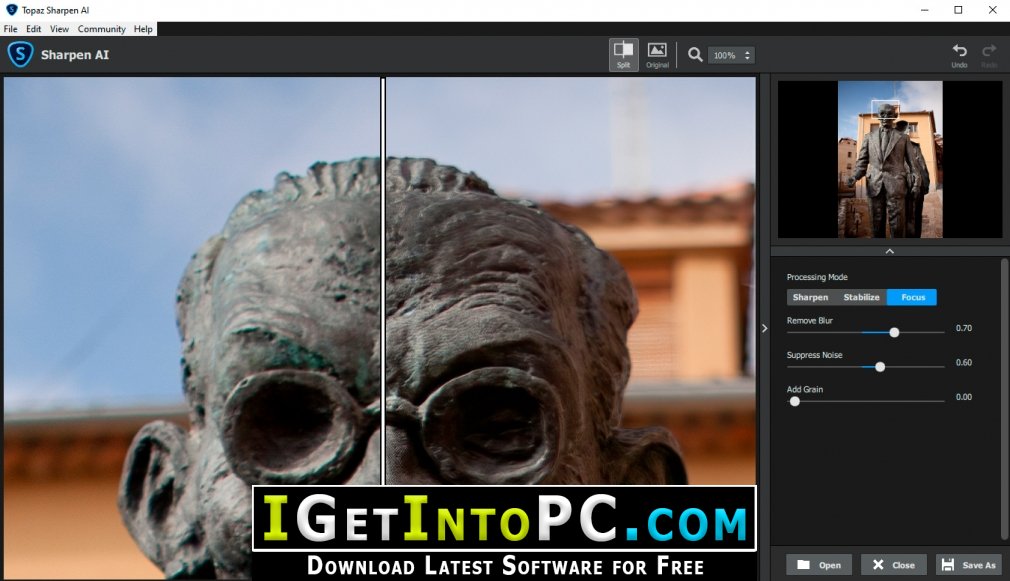1010x581 pixels.
Task: Click the Remove Blur slider handle
Action: pos(894,332)
